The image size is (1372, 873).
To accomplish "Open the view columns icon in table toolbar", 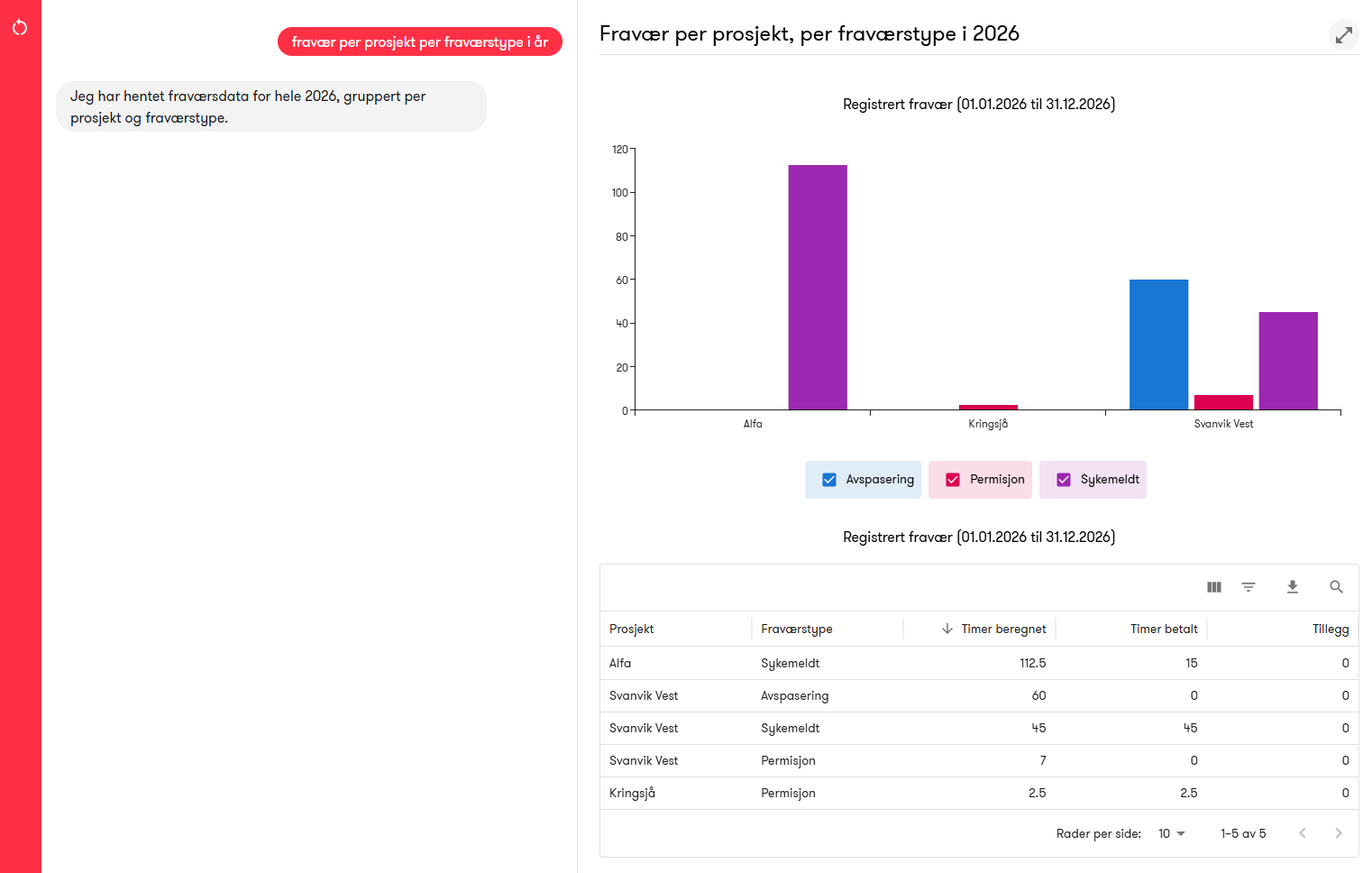I will point(1214,587).
